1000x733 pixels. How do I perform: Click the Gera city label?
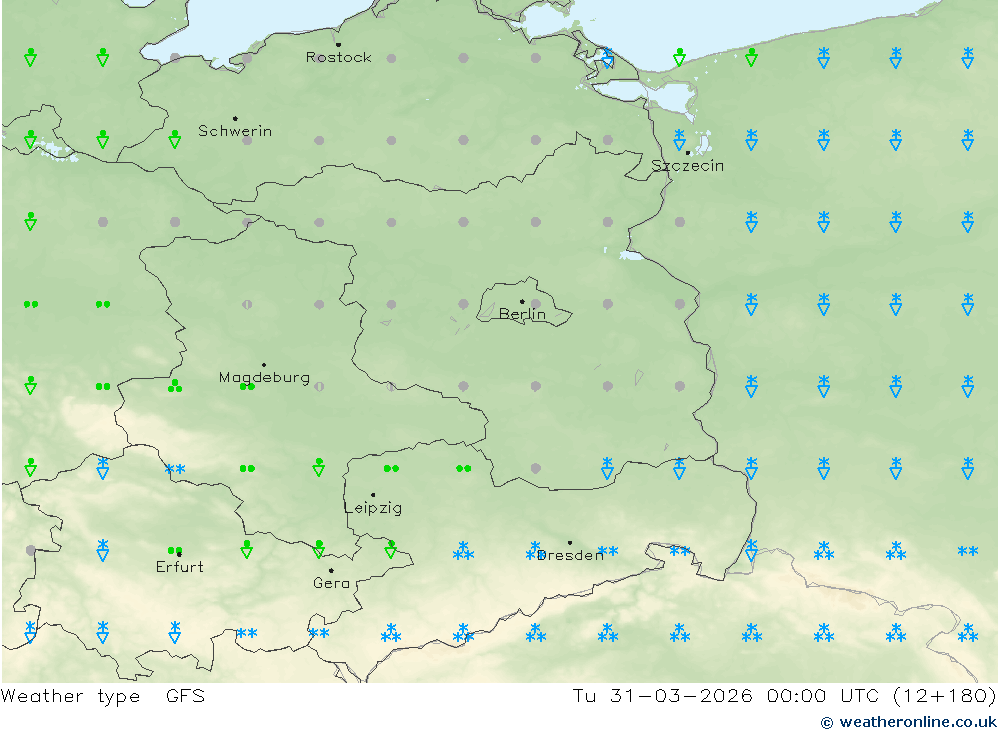pyautogui.click(x=332, y=582)
